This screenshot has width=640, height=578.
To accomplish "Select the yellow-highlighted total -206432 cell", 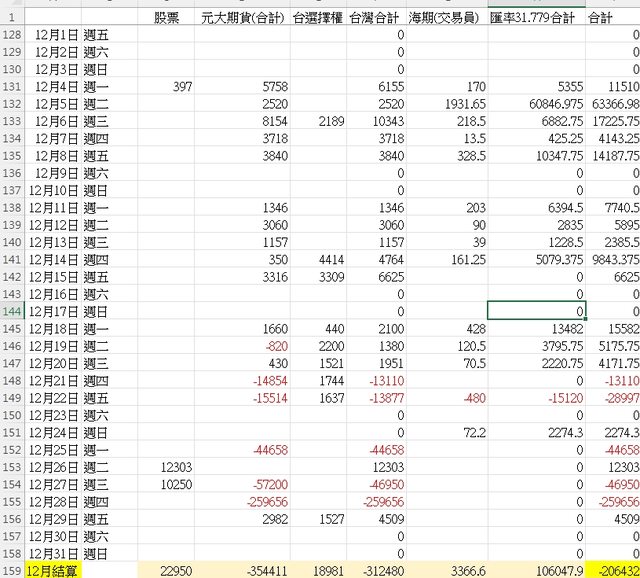I will 612,570.
